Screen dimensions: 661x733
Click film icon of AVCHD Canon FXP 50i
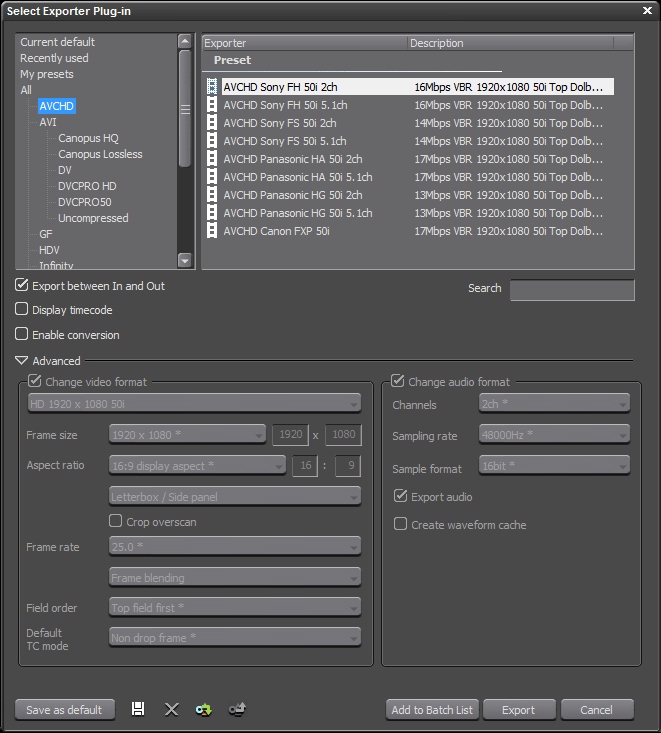point(212,231)
